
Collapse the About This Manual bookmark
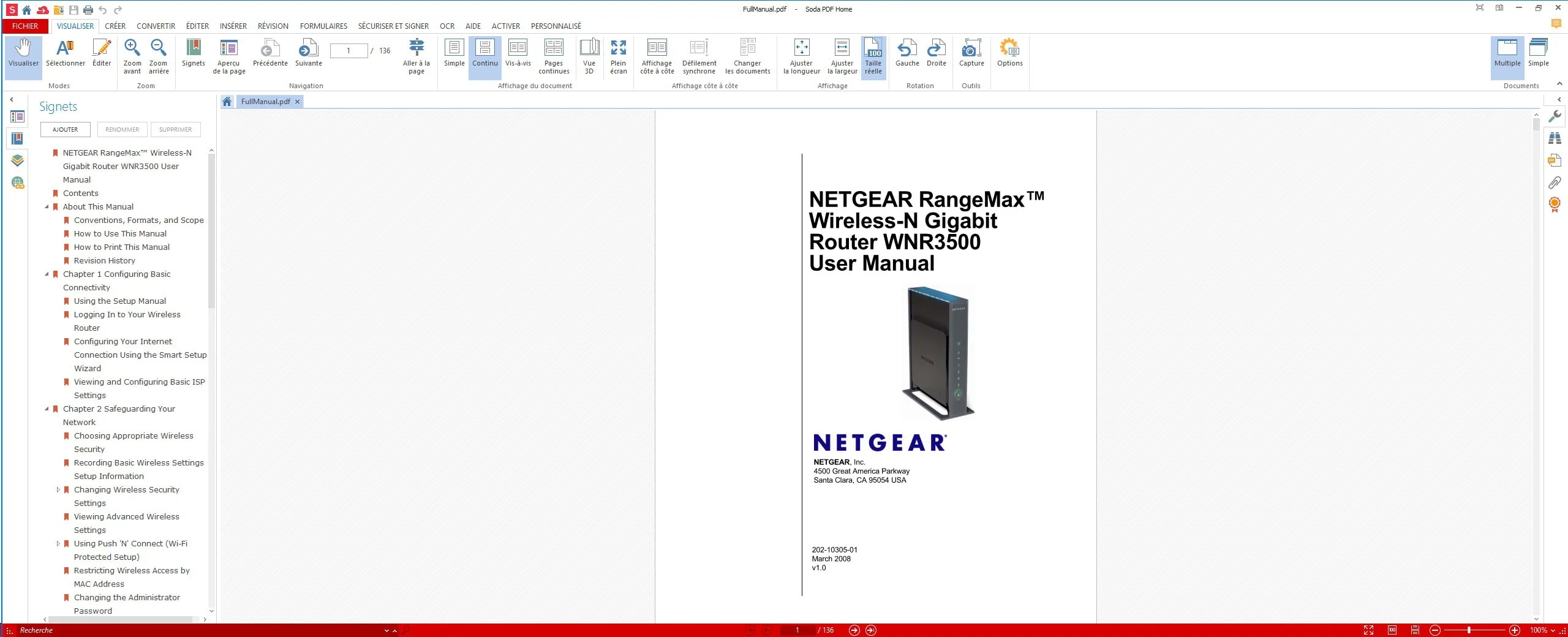click(47, 207)
